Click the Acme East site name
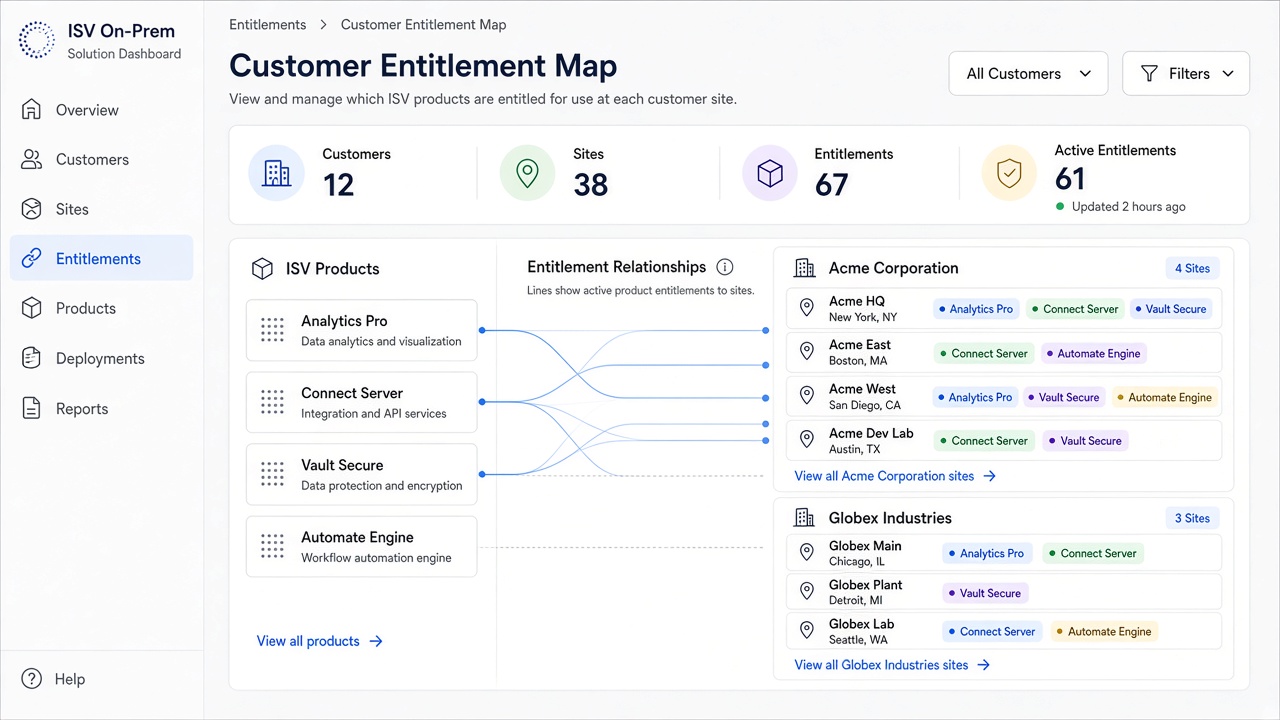The height and width of the screenshot is (720, 1280). 860,344
